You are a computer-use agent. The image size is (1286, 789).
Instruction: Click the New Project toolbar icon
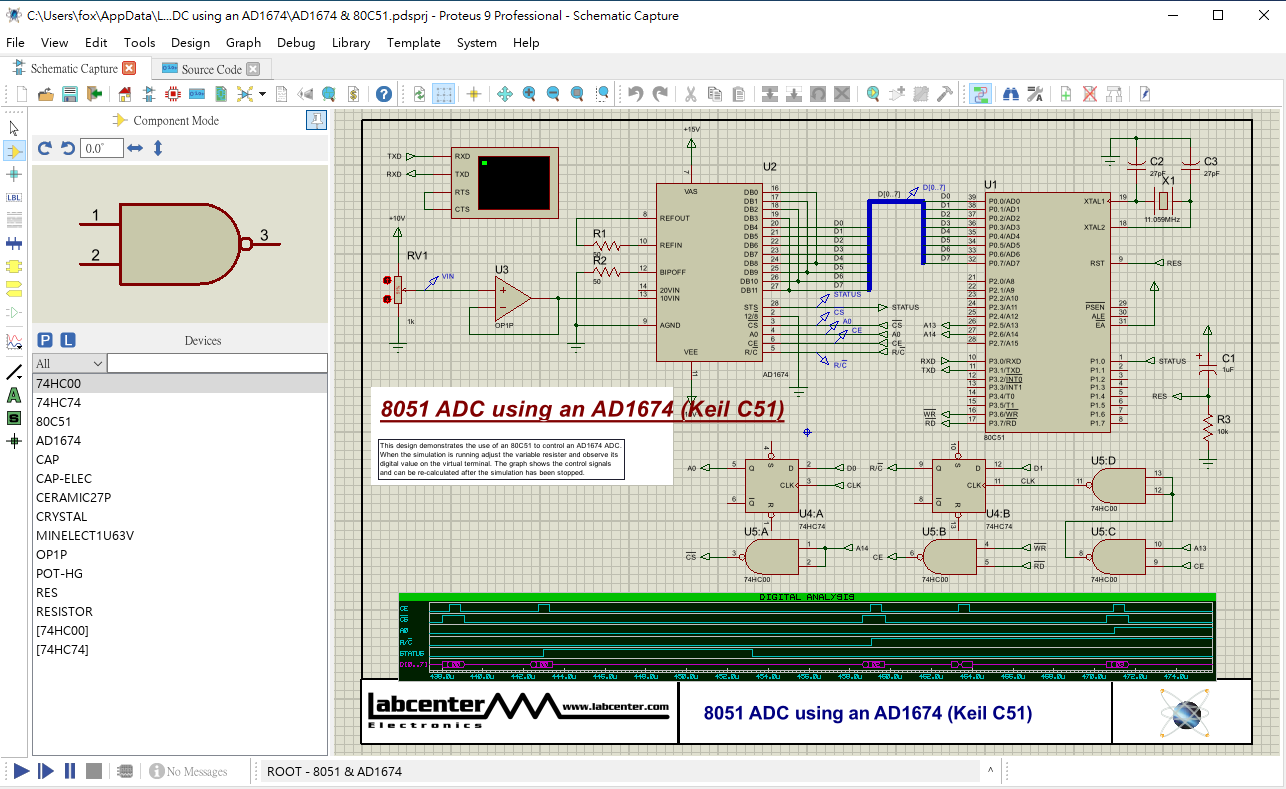click(21, 94)
